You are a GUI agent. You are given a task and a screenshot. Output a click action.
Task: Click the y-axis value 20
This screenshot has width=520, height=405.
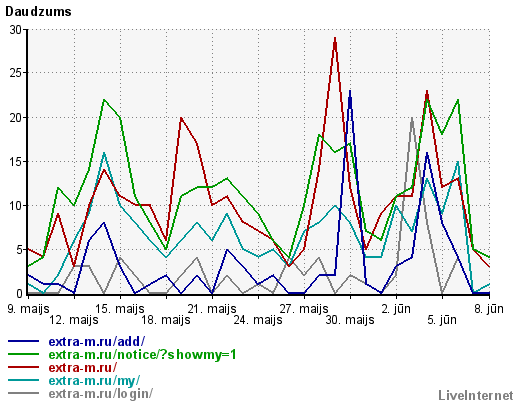click(x=16, y=118)
